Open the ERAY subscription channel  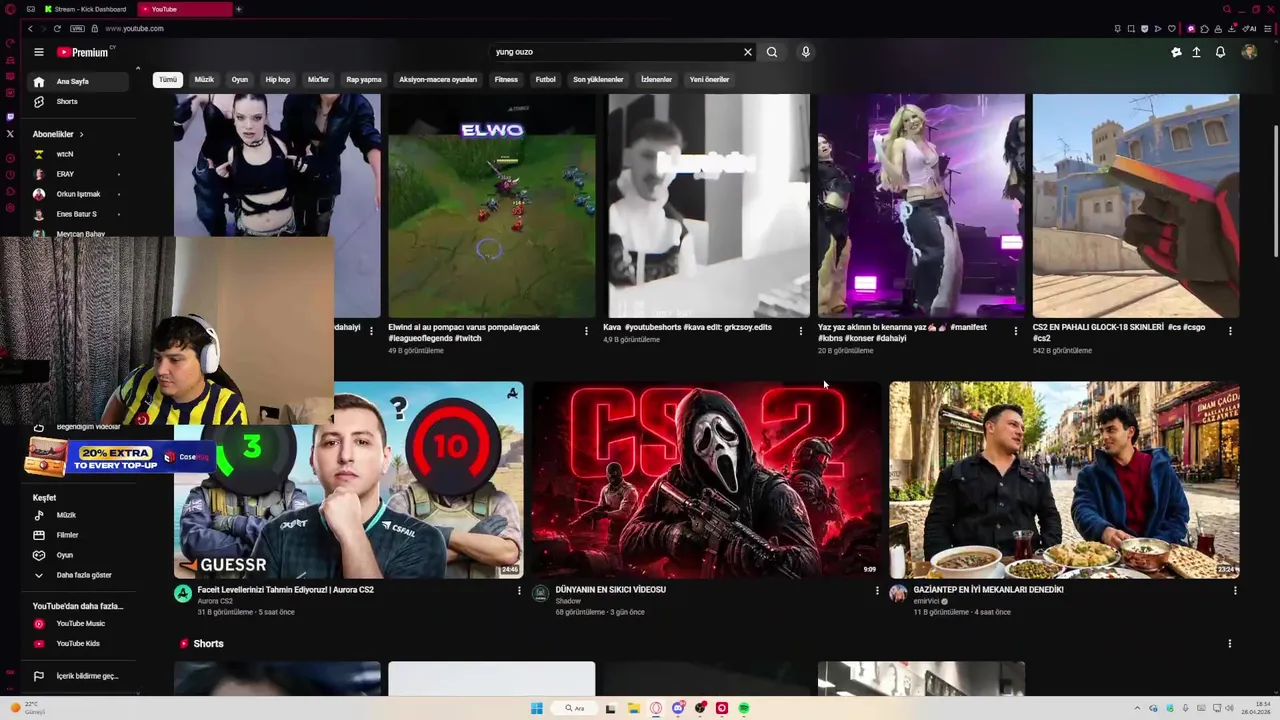[x=80, y=174]
